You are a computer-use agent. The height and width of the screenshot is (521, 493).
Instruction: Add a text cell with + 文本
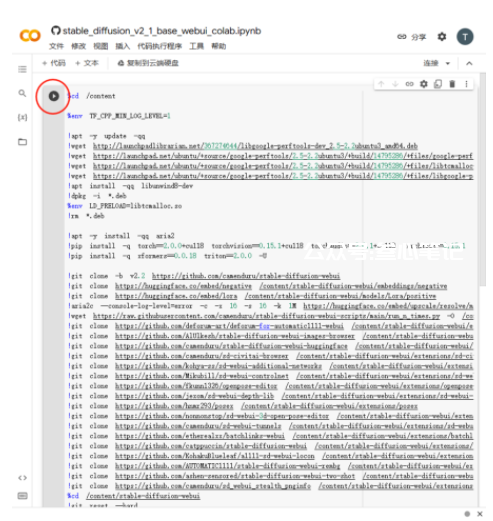point(87,63)
